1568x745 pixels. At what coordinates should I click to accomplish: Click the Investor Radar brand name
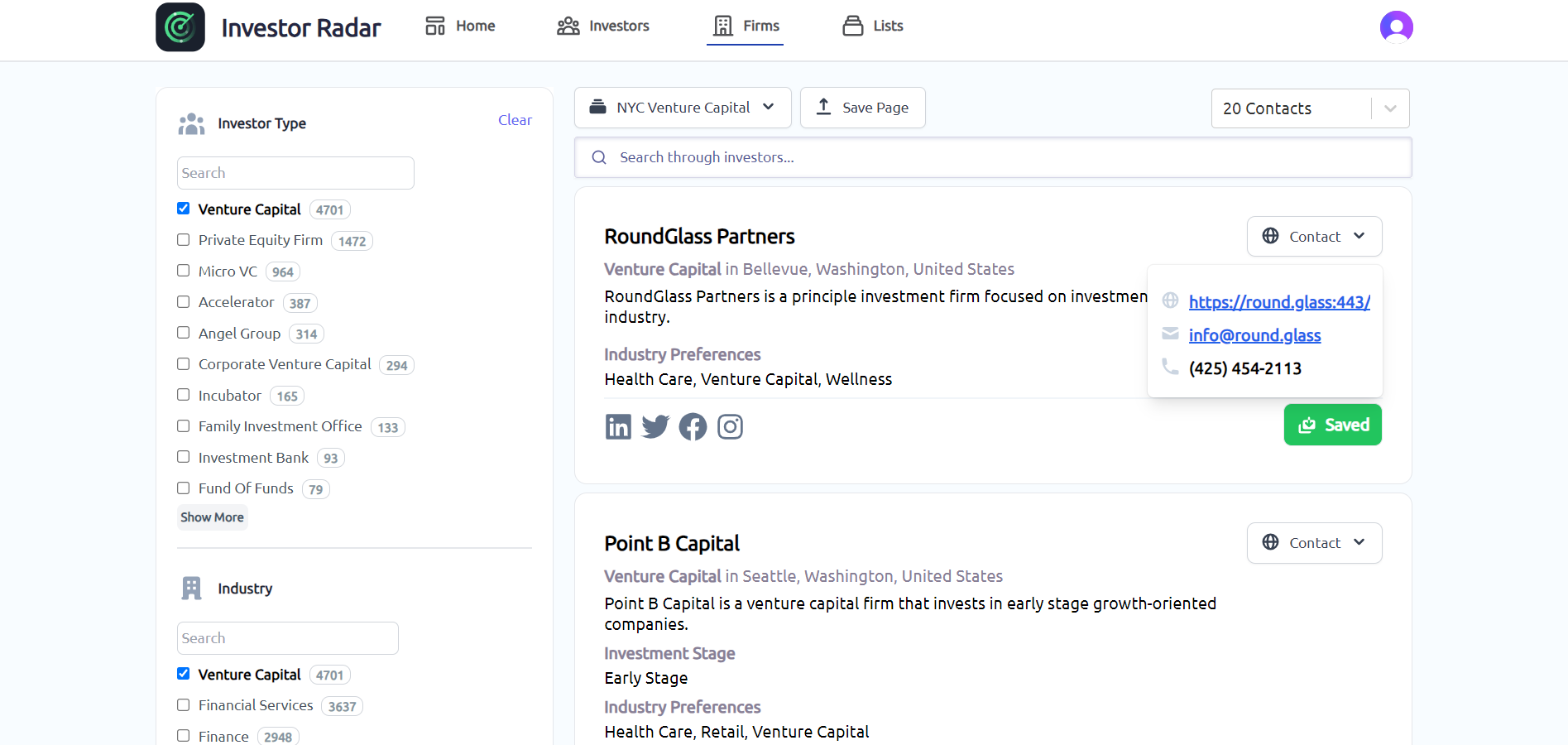[301, 28]
